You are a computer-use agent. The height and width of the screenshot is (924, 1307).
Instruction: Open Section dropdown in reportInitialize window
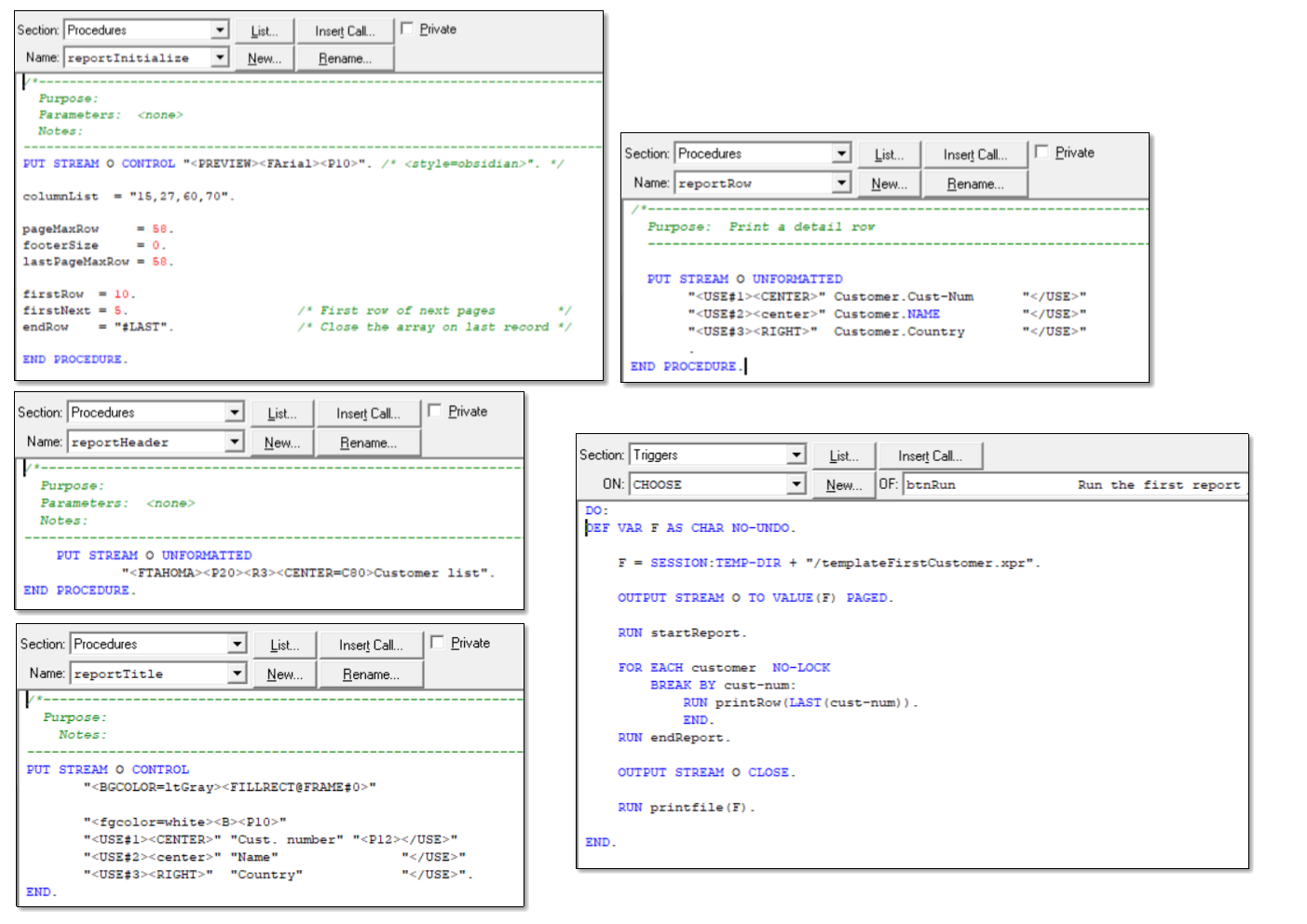pyautogui.click(x=220, y=30)
